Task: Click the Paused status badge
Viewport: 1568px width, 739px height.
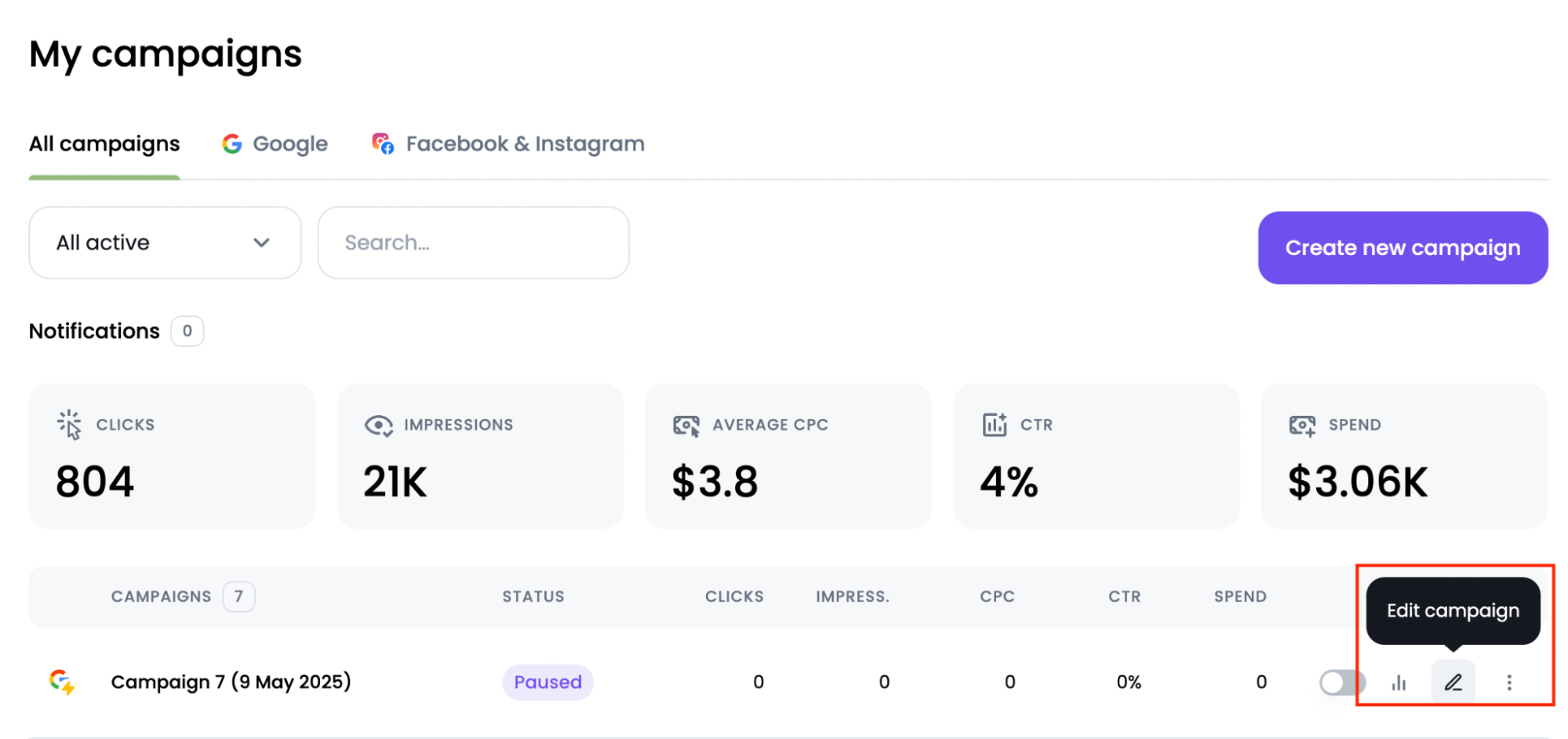Action: click(x=548, y=682)
